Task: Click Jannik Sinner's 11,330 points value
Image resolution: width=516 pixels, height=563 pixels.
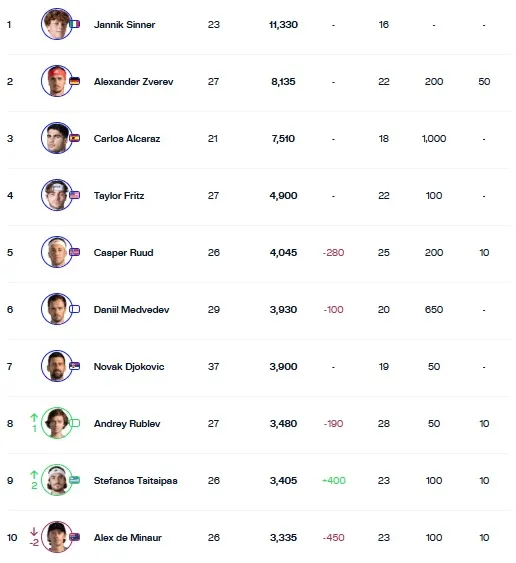Action: click(x=283, y=25)
